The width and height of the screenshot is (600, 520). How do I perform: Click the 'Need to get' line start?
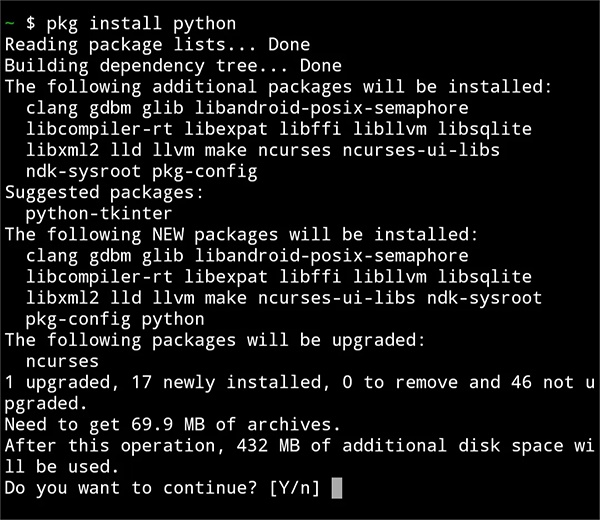[50, 424]
